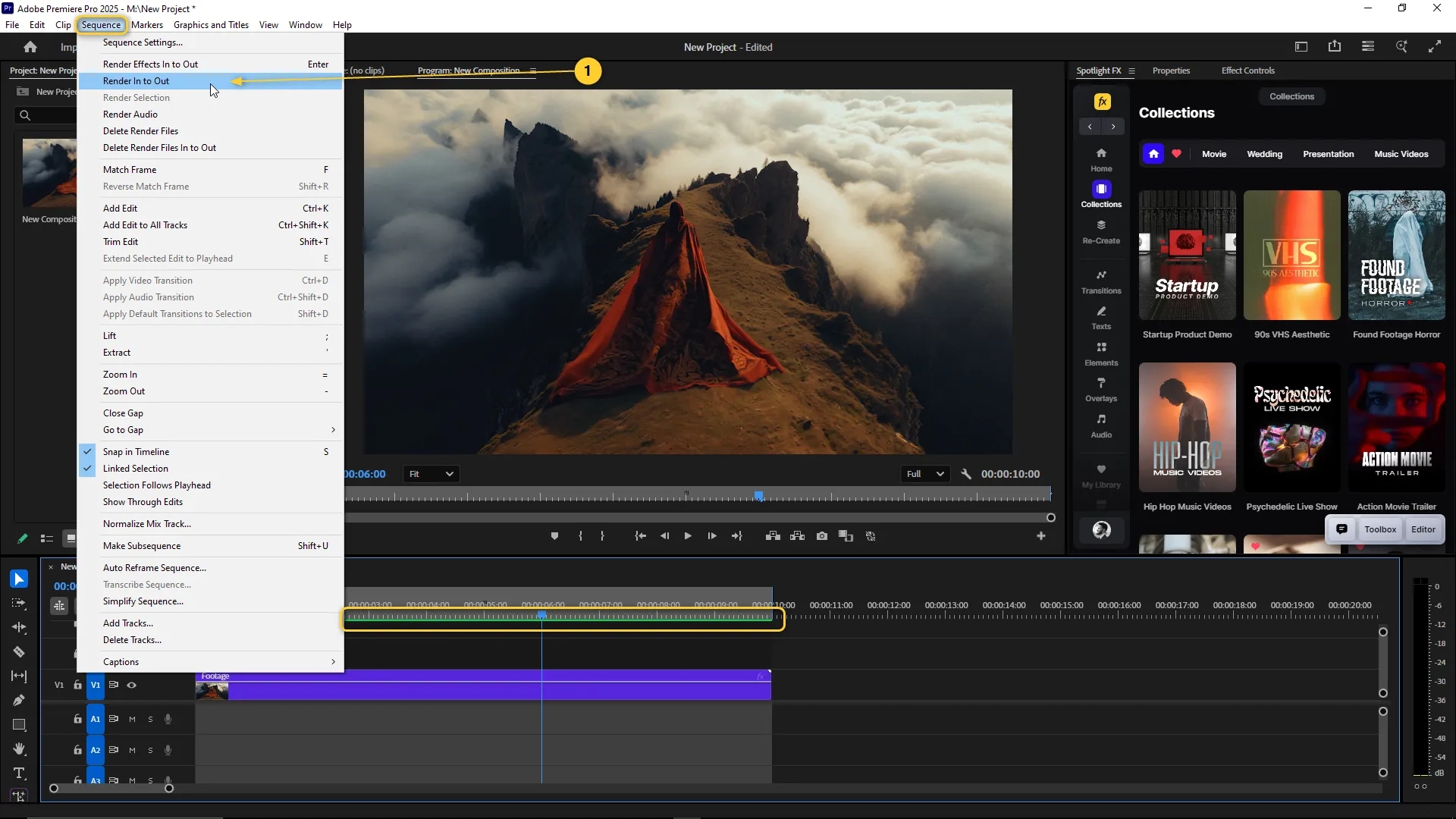
Task: Open Audio section in Spotlight FX
Action: [1101, 426]
